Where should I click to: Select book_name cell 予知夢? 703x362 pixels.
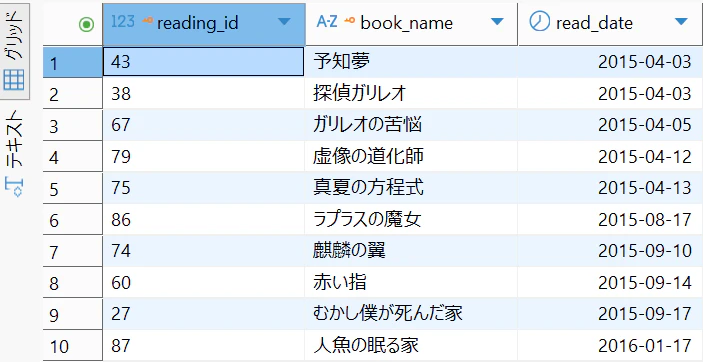412,61
